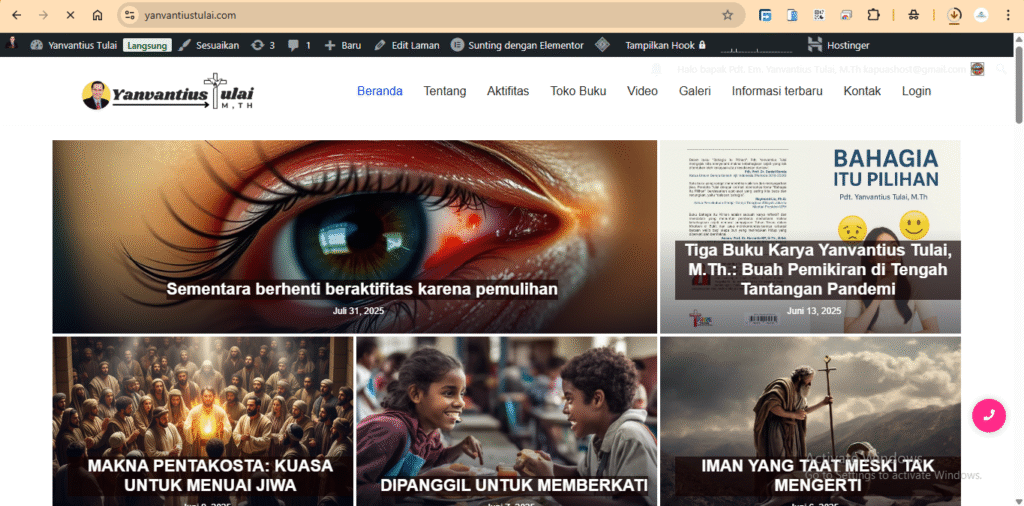1024x506 pixels.
Task: Open the Toko Buku menu item
Action: 578,91
